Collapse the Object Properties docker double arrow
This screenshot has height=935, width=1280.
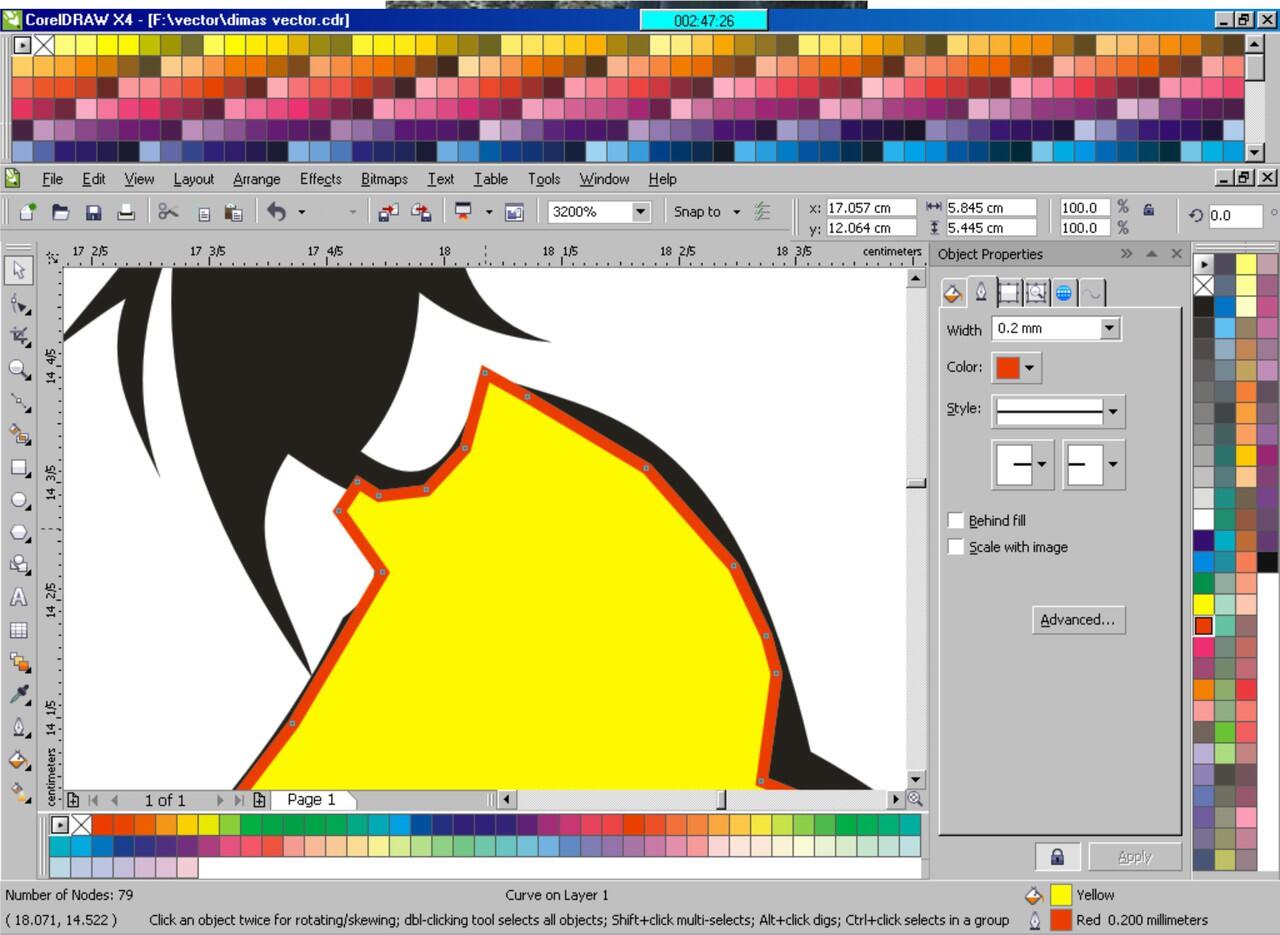coord(1127,254)
